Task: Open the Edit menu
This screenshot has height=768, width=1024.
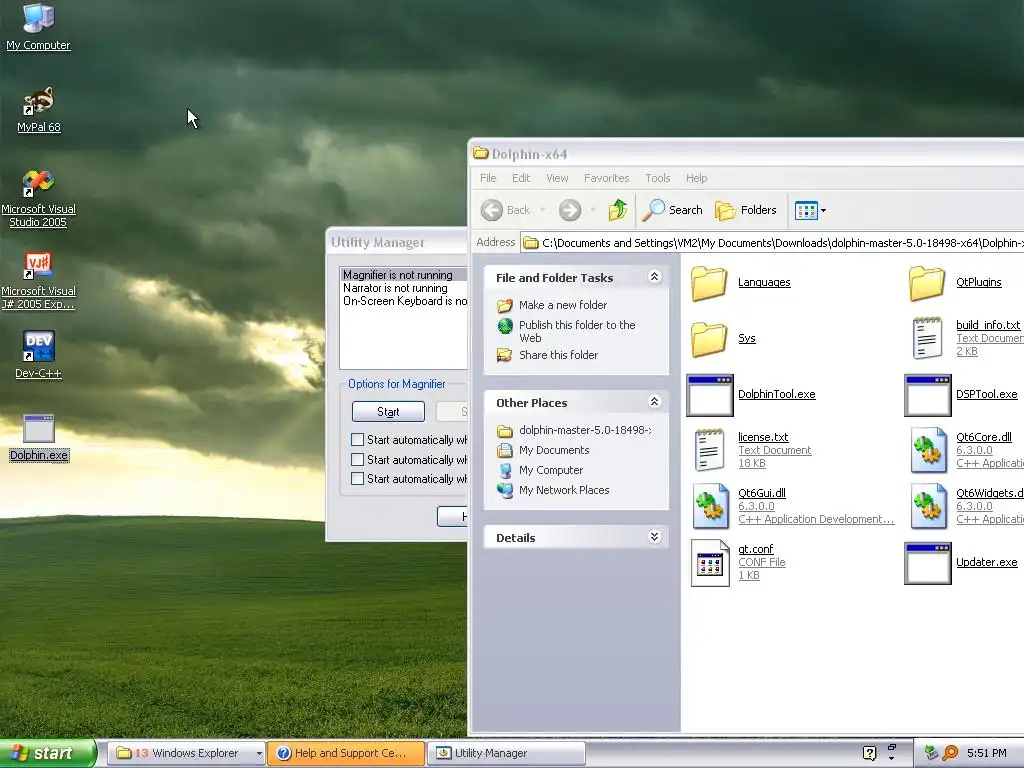Action: 520,178
